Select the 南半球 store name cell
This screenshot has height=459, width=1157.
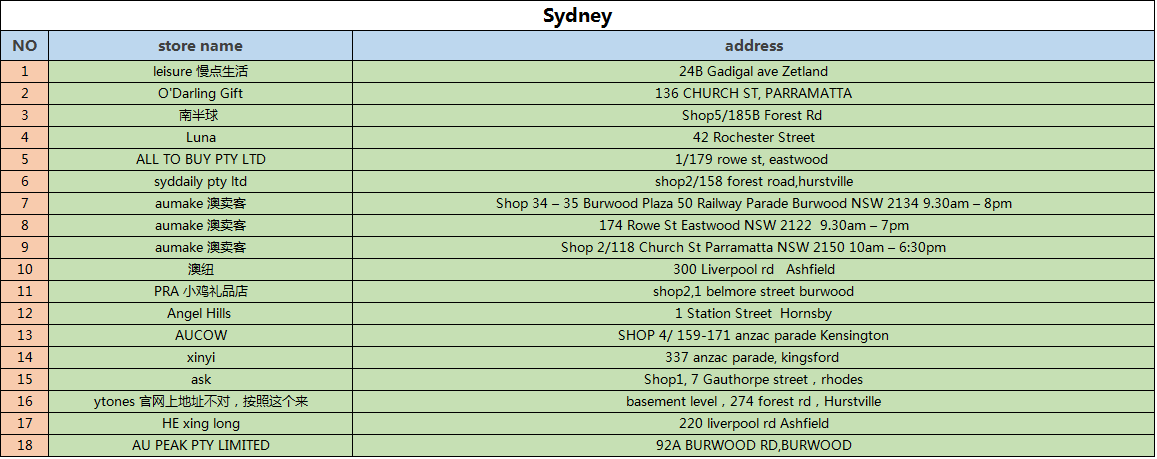pyautogui.click(x=200, y=116)
